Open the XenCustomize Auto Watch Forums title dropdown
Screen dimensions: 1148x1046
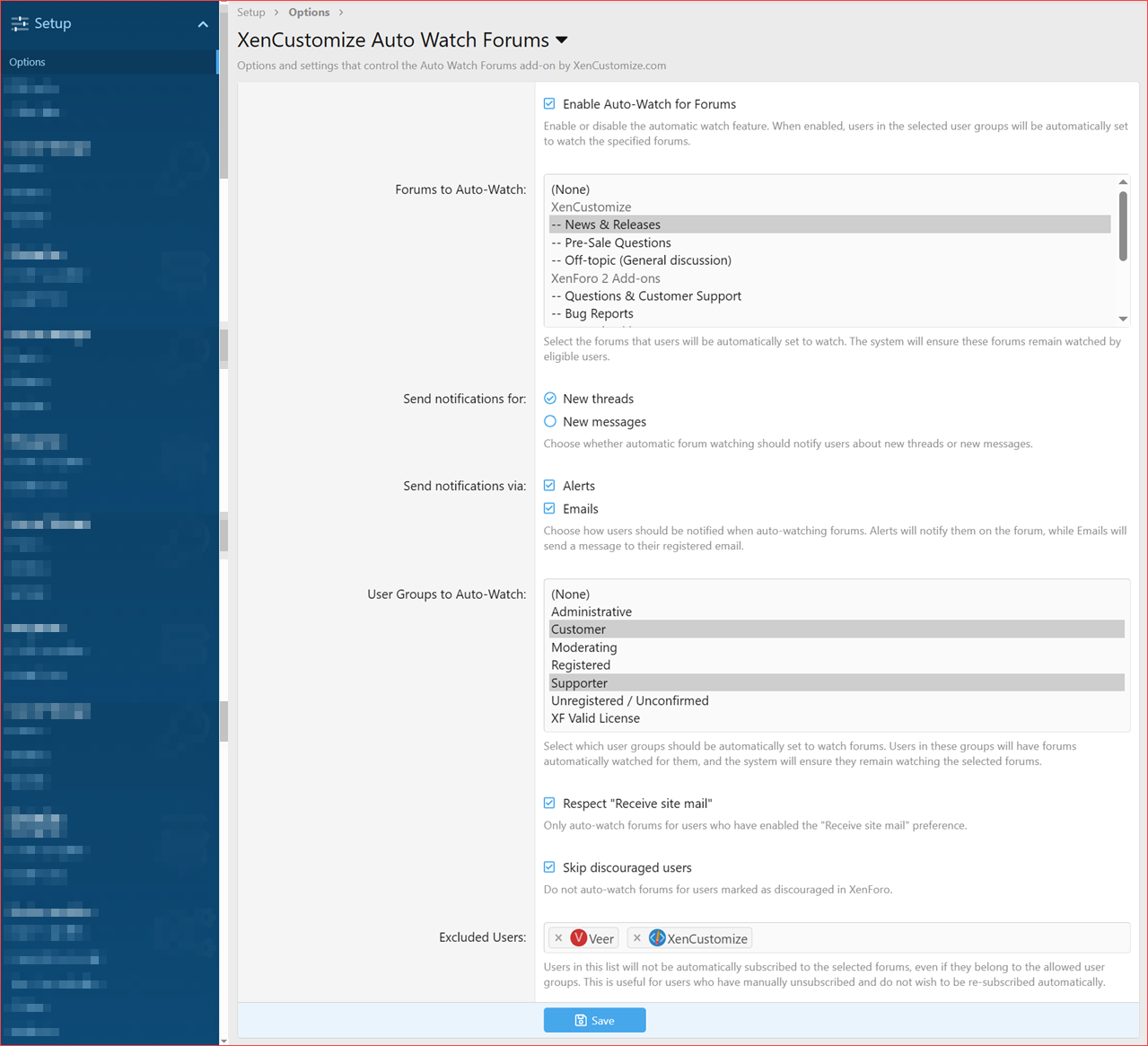(561, 40)
